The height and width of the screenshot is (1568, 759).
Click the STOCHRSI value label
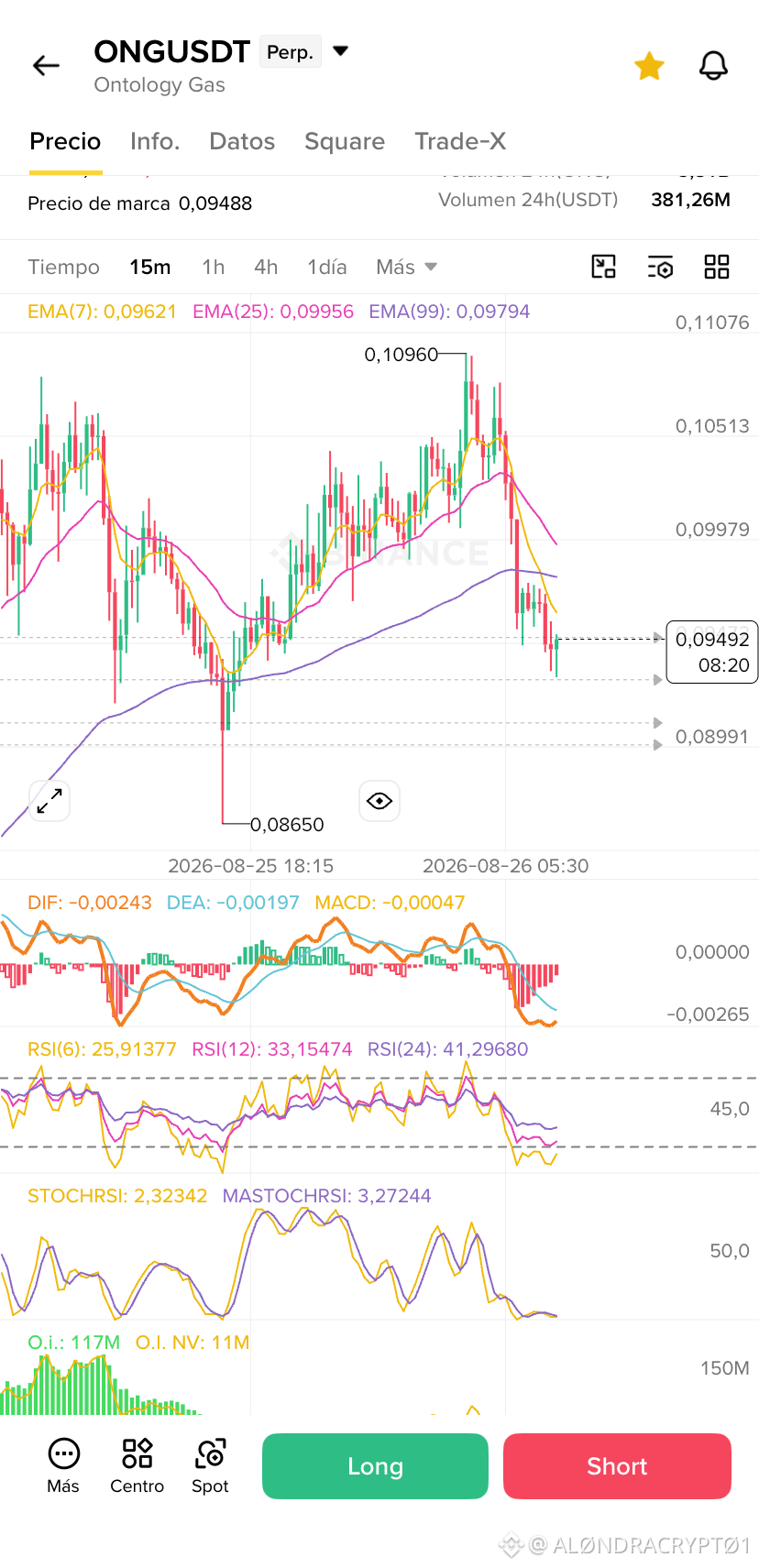pos(117,1196)
